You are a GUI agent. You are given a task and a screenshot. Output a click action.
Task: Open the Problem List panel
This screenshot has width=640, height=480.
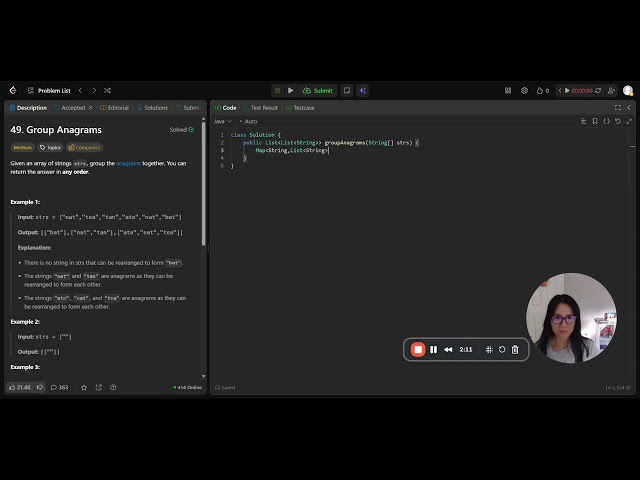point(49,91)
